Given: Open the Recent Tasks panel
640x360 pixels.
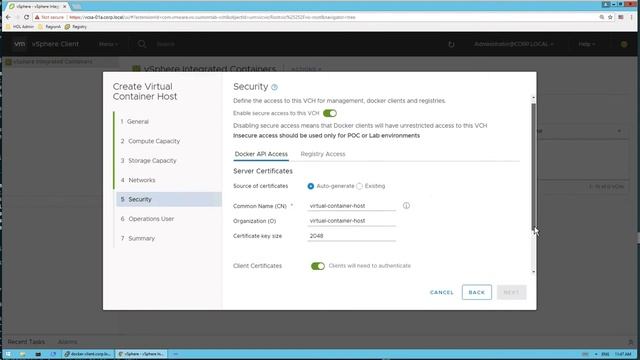Looking at the screenshot, I should 26,342.
